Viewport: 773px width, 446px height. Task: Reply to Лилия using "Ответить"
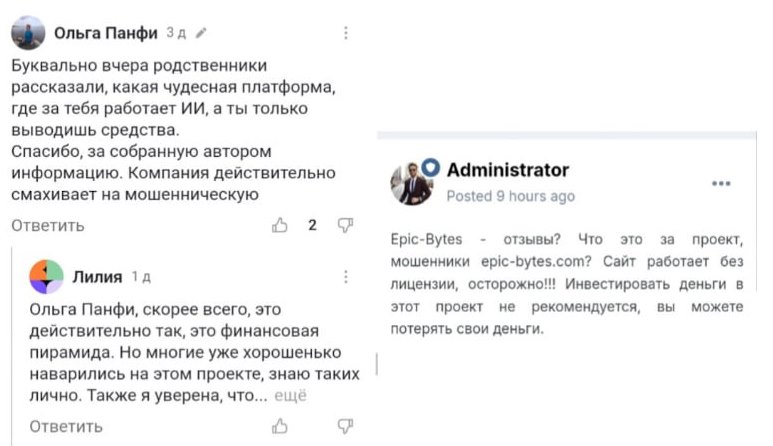pyautogui.click(x=66, y=427)
